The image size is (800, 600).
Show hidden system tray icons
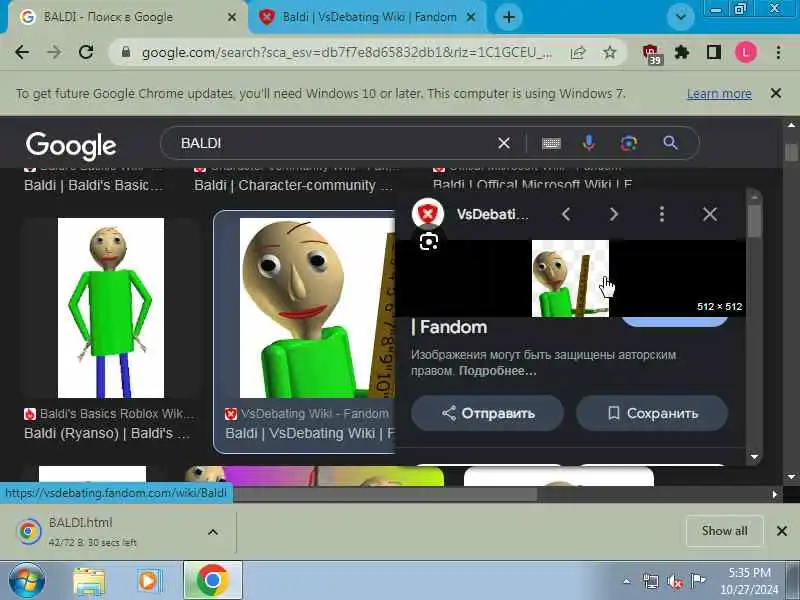pyautogui.click(x=627, y=581)
